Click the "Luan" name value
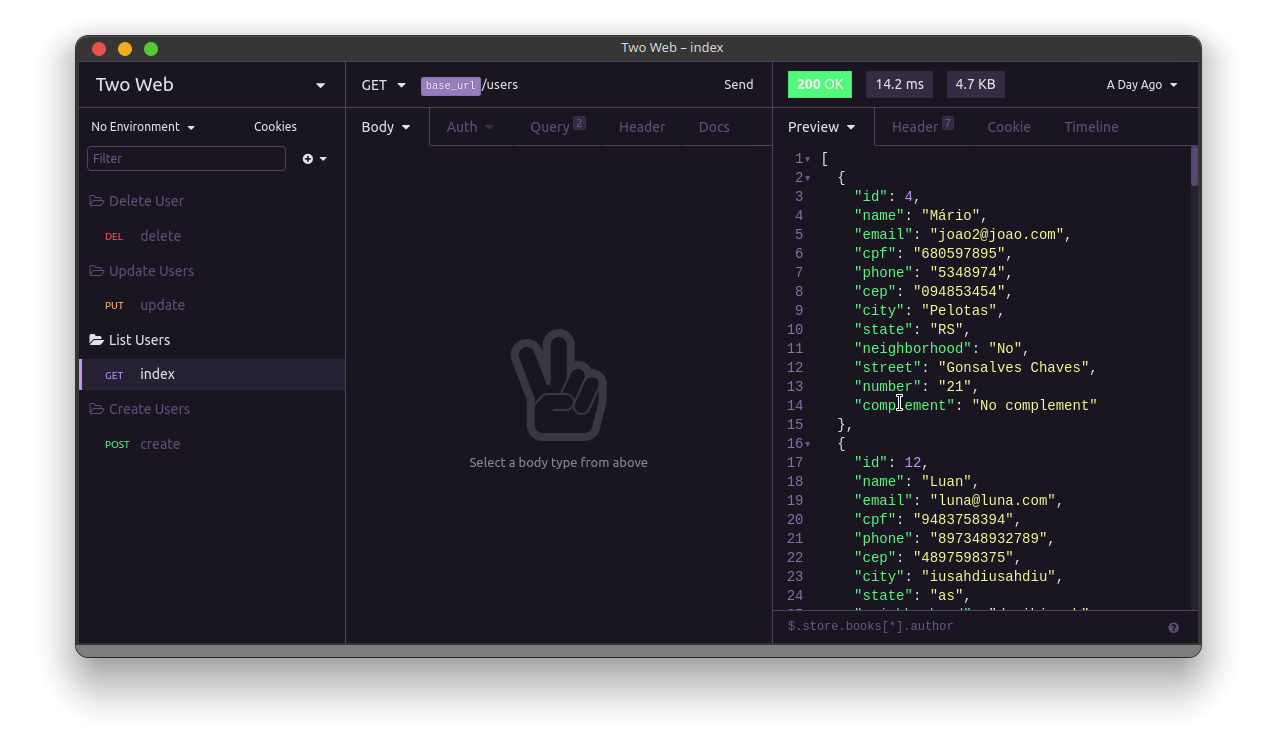Image resolution: width=1277 pixels, height=743 pixels. point(946,482)
